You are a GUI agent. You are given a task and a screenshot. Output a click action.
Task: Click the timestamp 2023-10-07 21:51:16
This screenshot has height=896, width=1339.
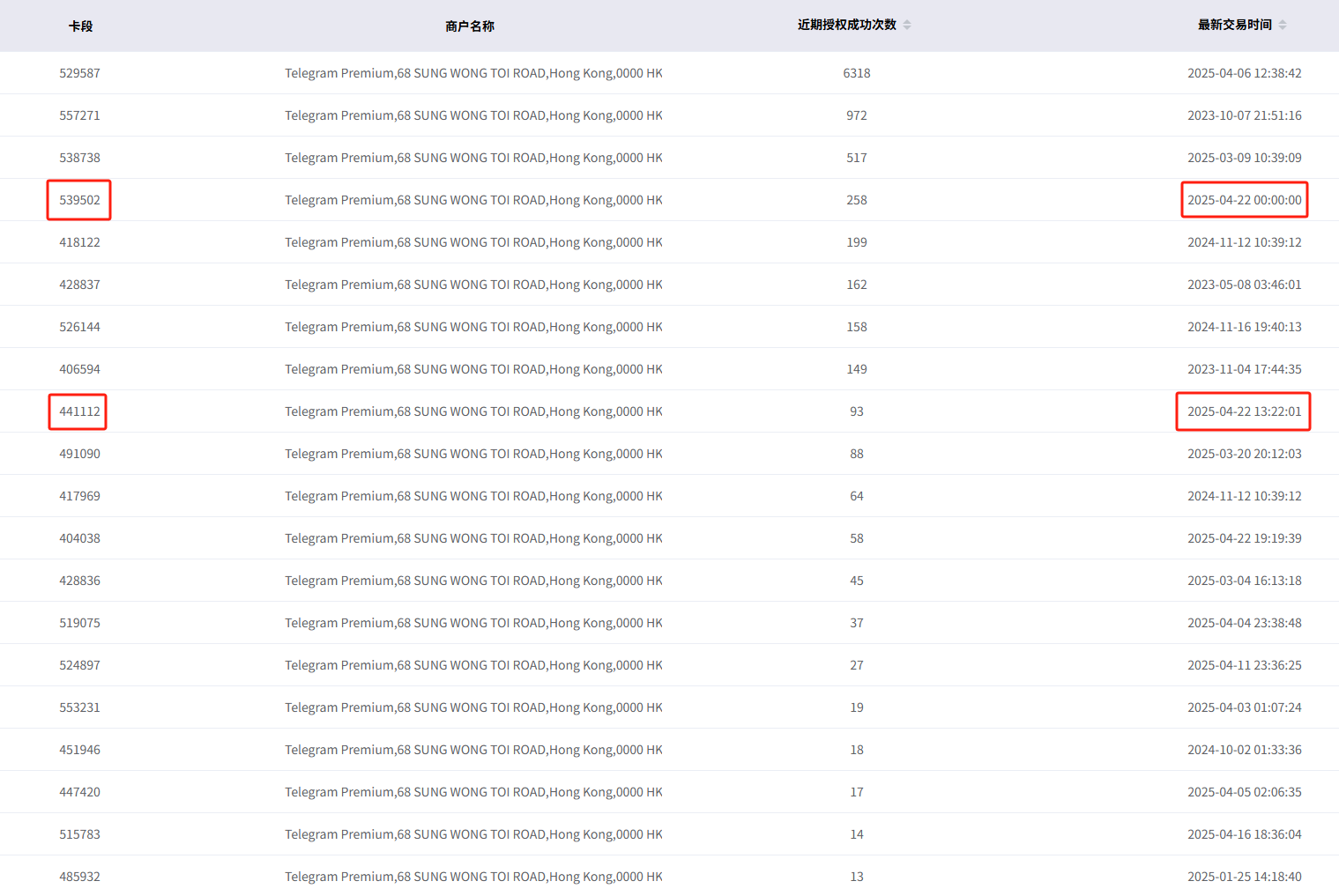point(1244,115)
